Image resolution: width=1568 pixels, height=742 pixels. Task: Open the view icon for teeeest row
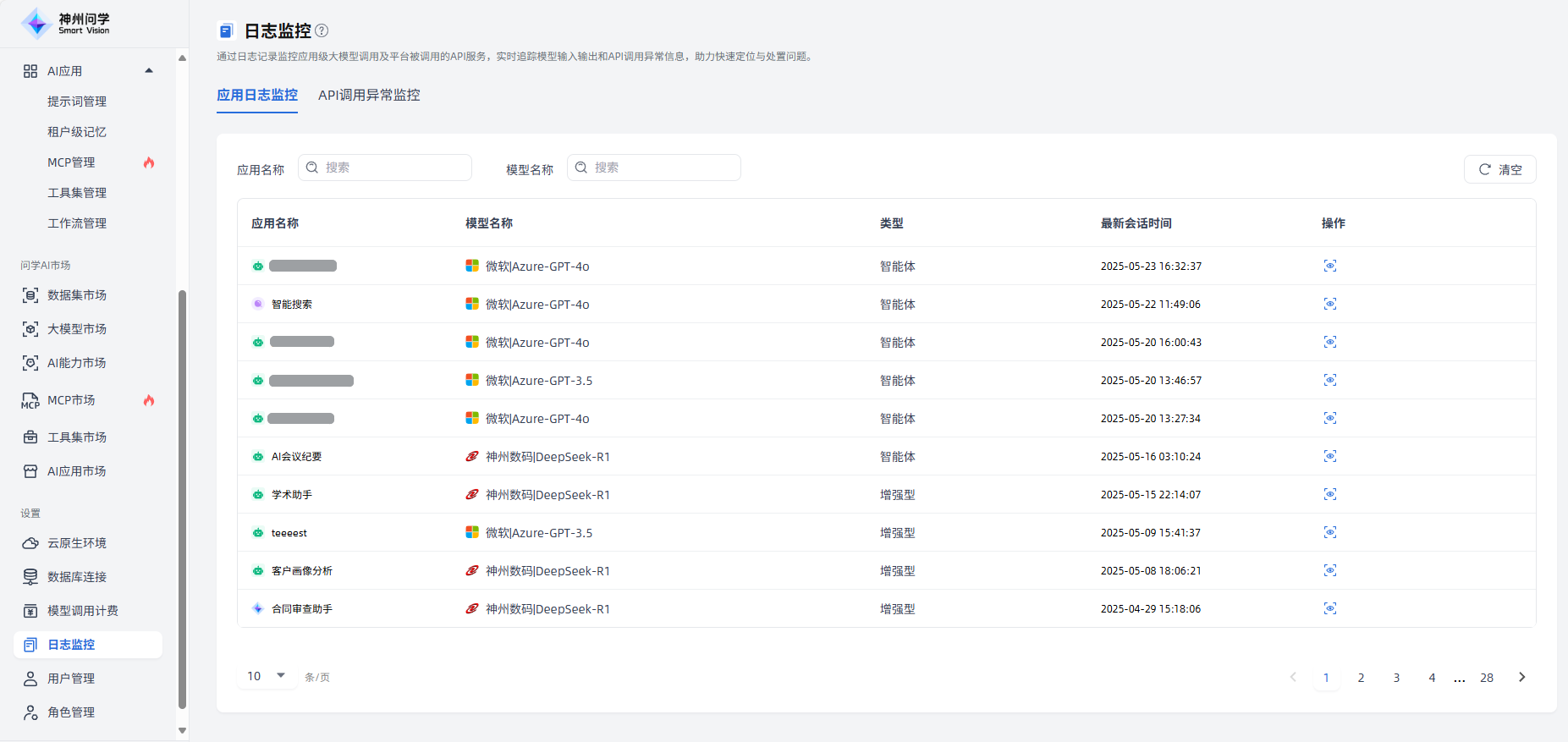pos(1329,532)
